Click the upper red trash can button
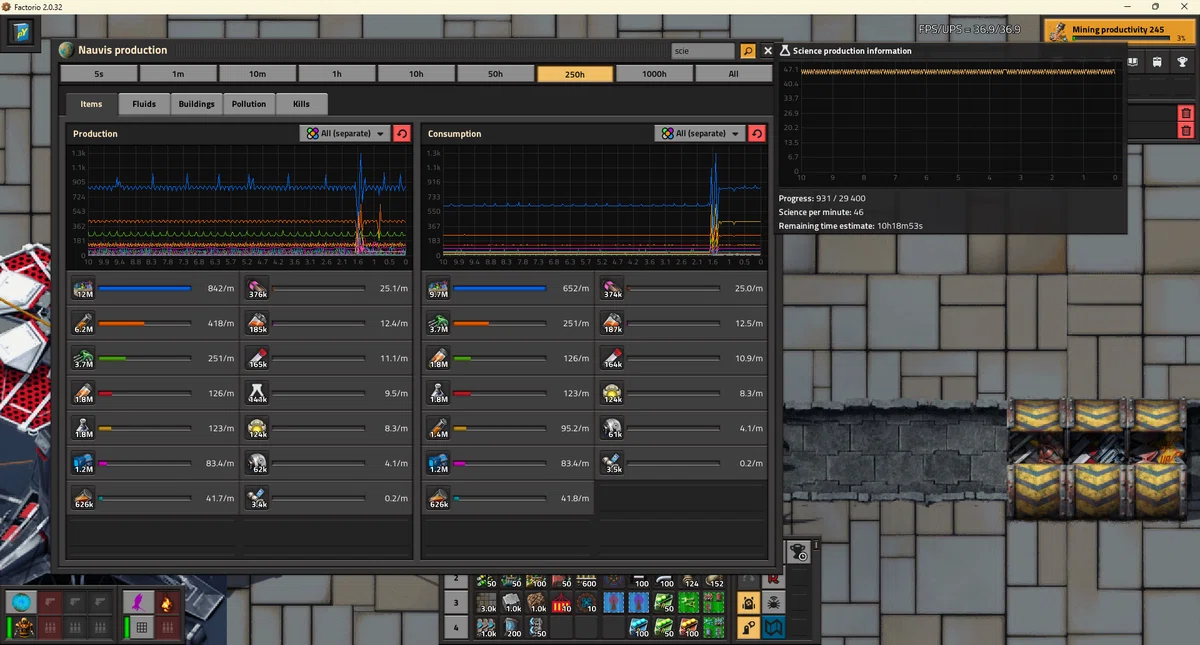The height and width of the screenshot is (645, 1200). coord(1186,114)
